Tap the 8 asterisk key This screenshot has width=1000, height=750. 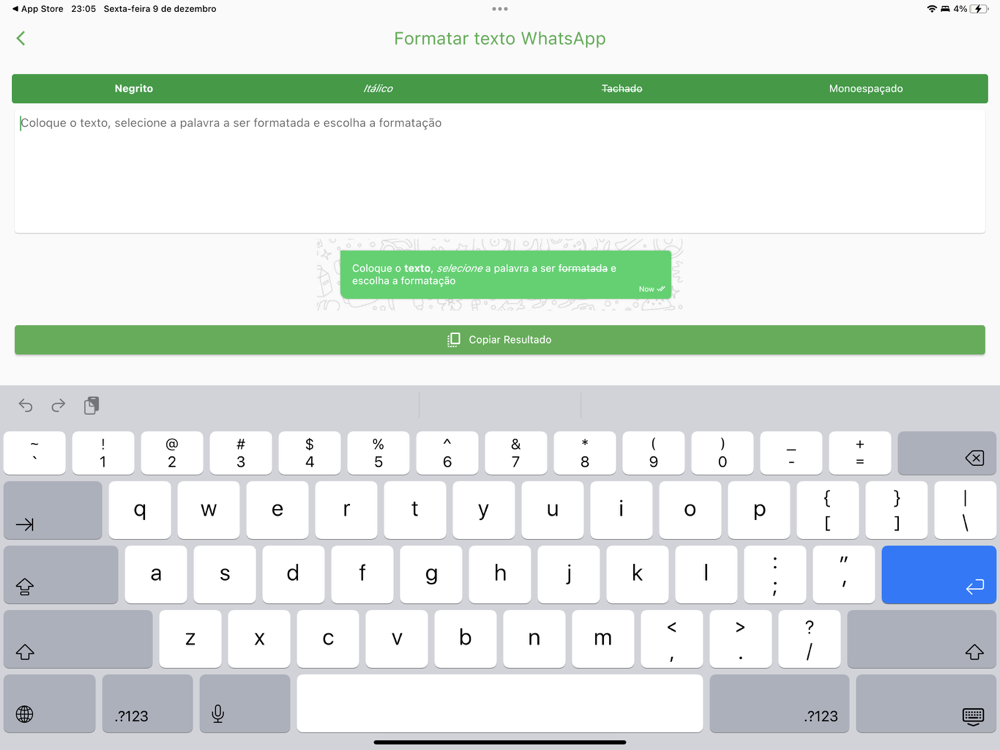585,453
